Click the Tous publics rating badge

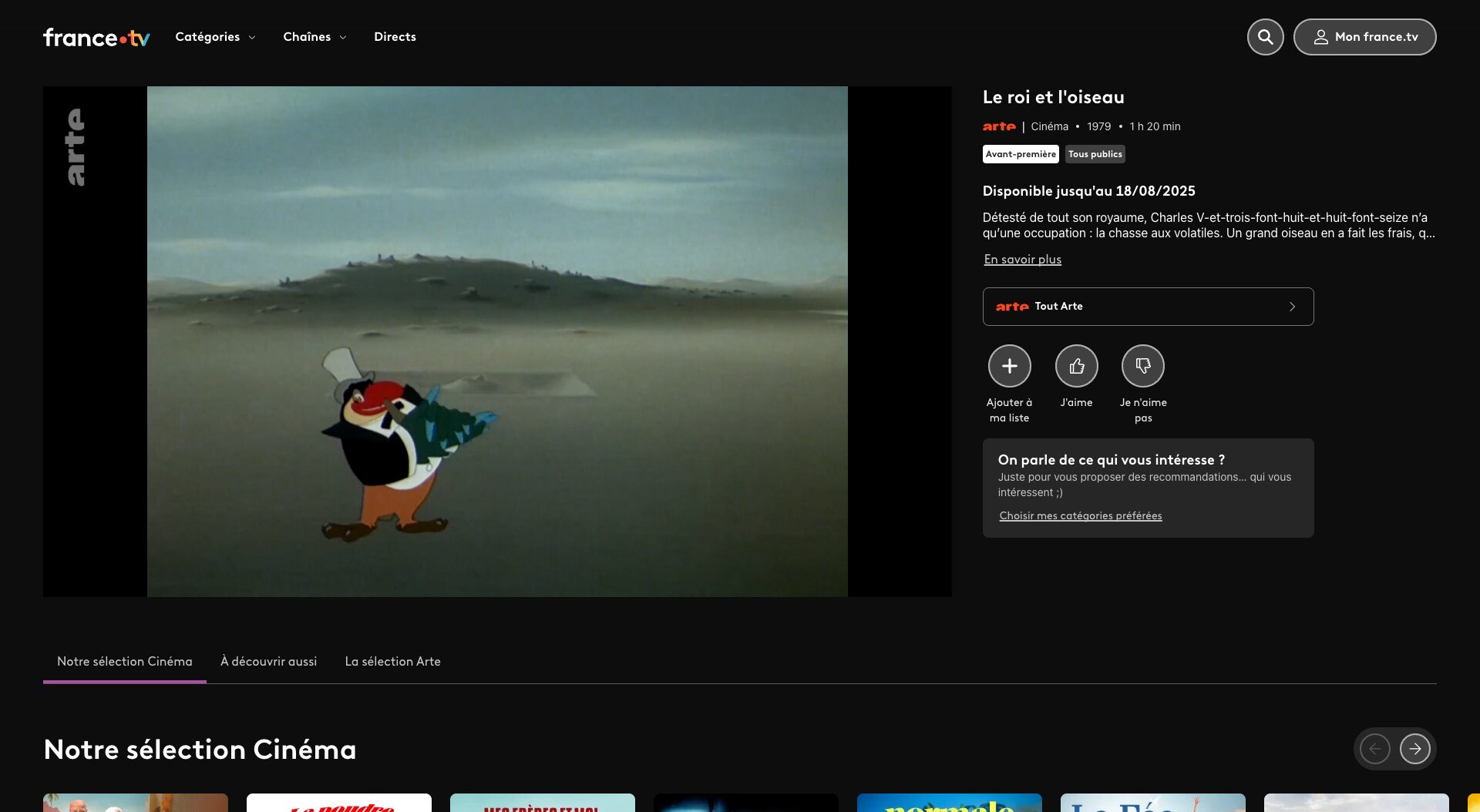tap(1095, 154)
